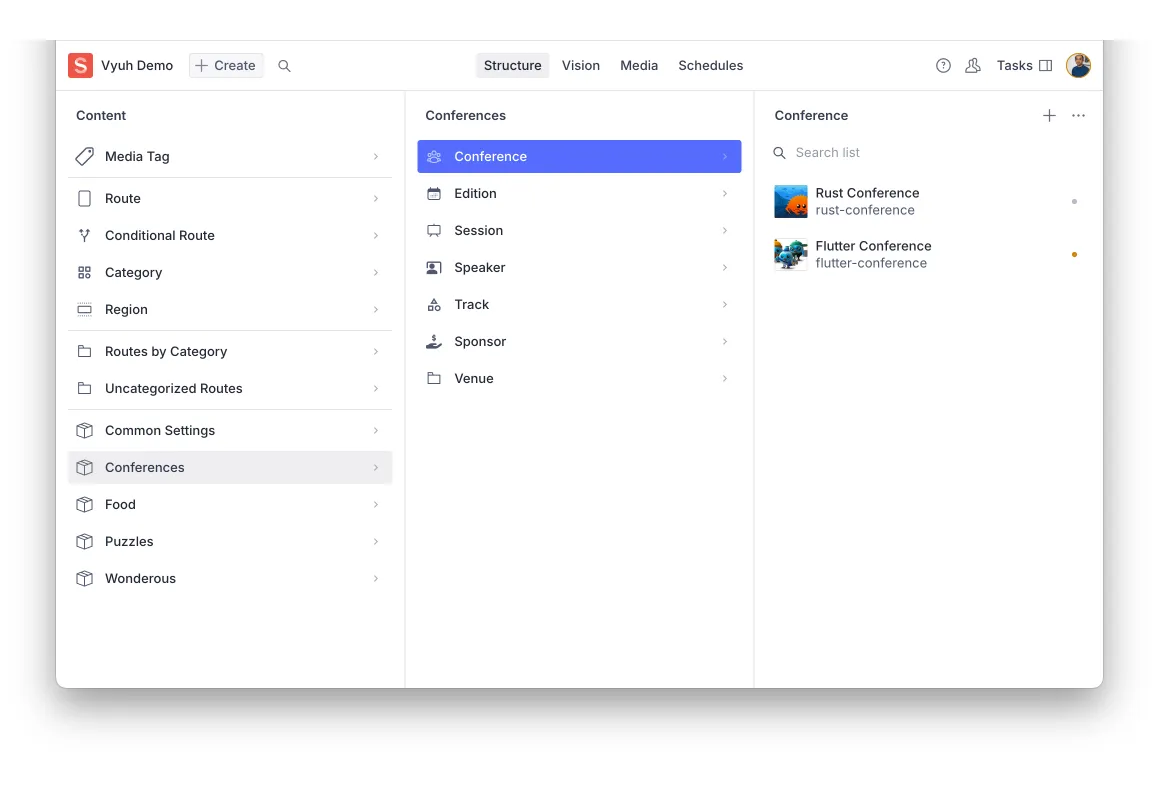Click the Create button
The width and height of the screenshot is (1159, 802).
click(225, 65)
